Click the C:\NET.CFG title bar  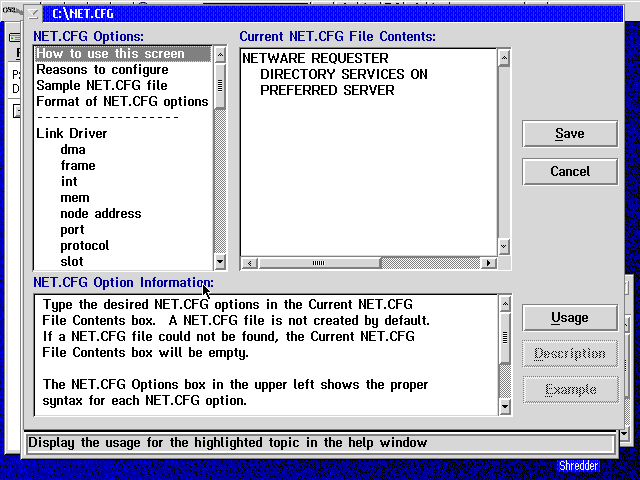(333, 14)
